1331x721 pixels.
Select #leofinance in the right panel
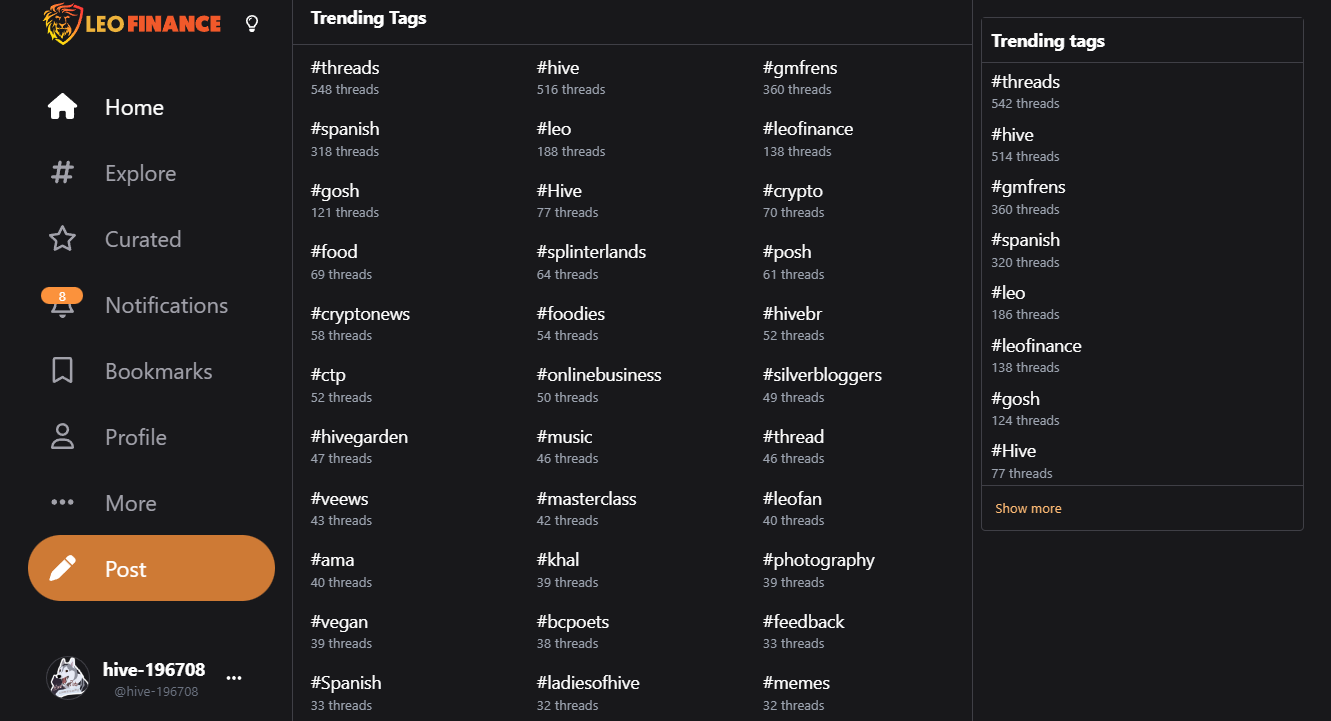click(1036, 346)
